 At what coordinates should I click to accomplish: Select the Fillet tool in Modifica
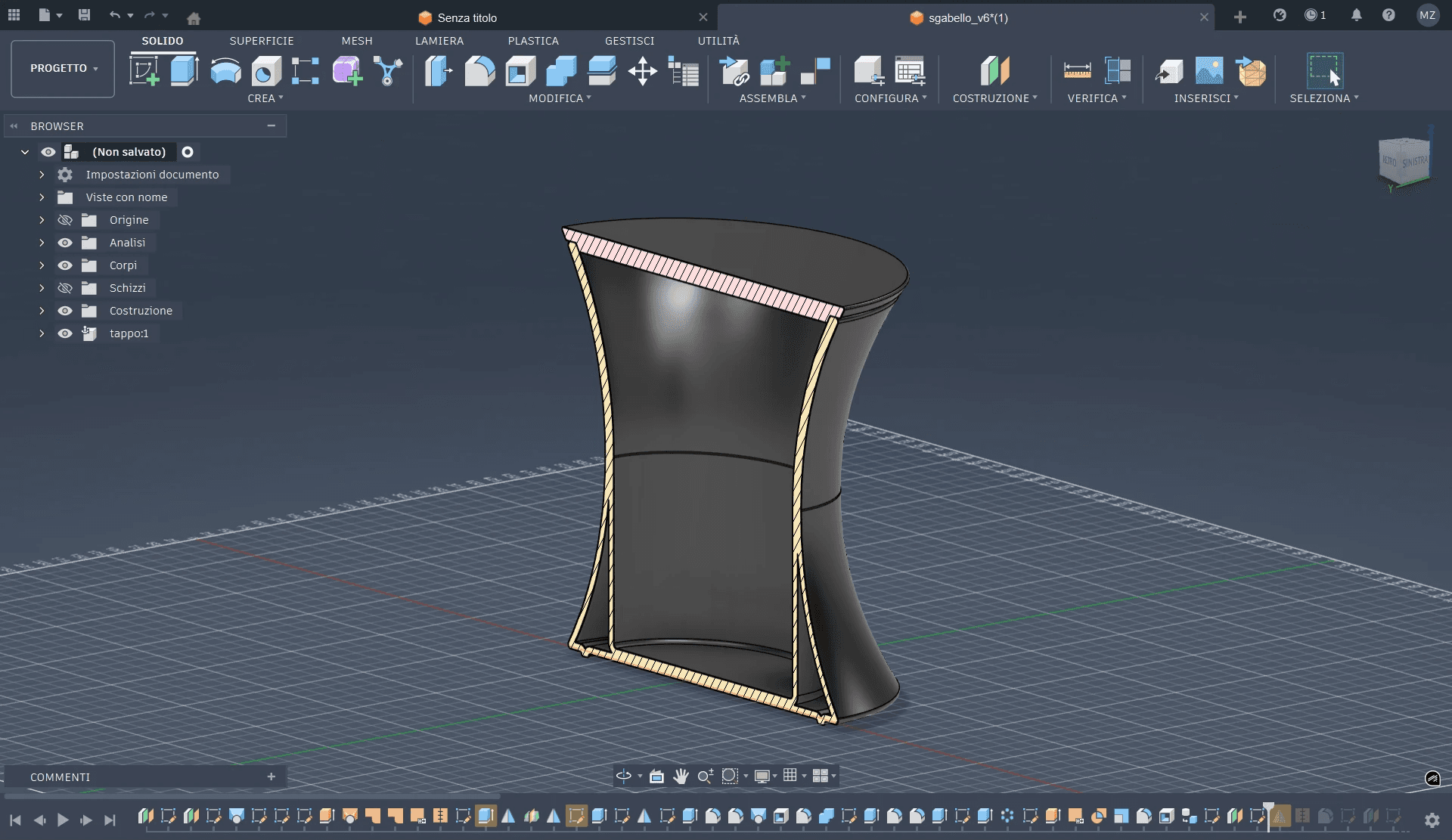click(x=479, y=71)
